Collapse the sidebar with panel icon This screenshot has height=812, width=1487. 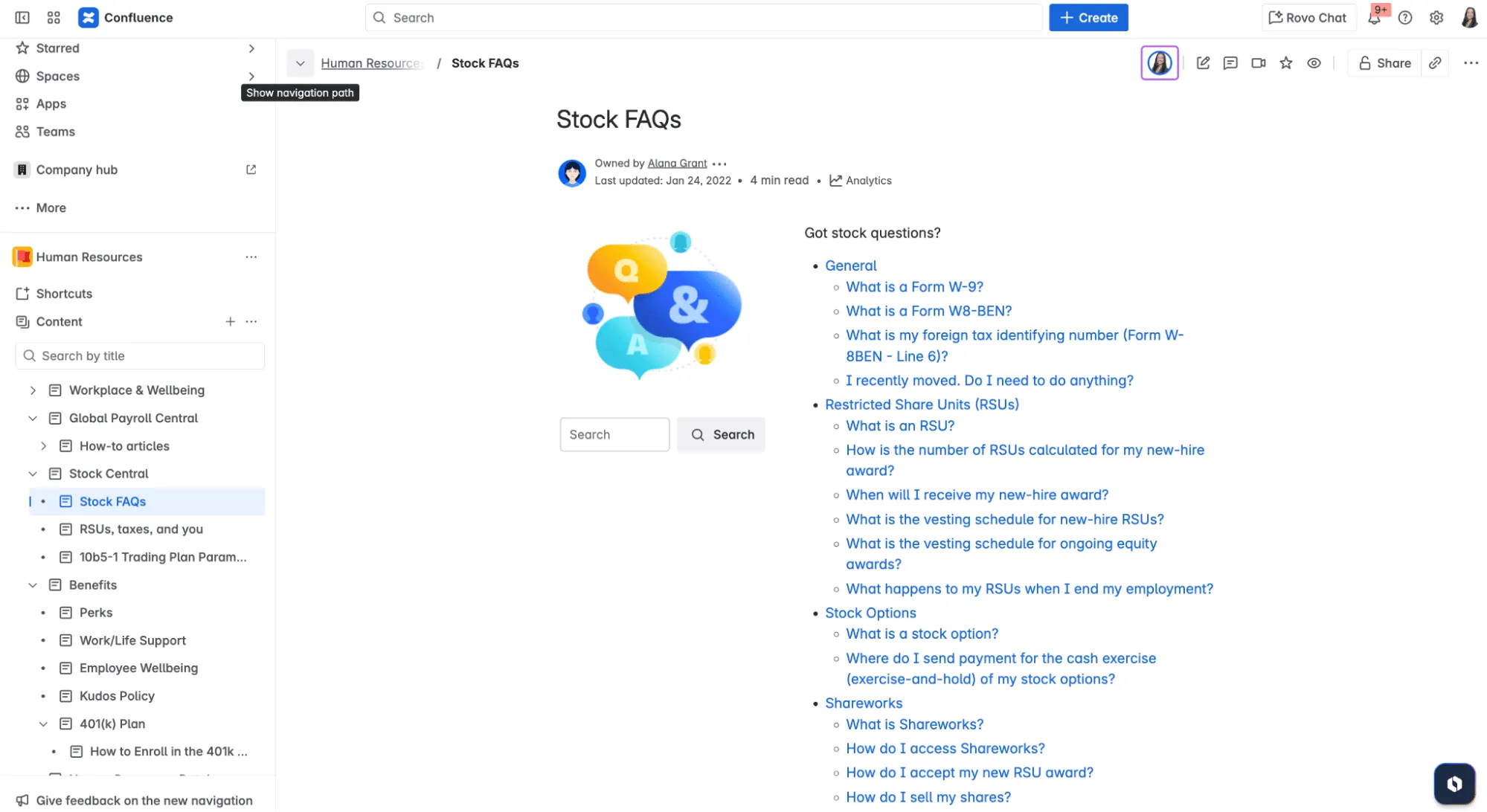(x=22, y=18)
